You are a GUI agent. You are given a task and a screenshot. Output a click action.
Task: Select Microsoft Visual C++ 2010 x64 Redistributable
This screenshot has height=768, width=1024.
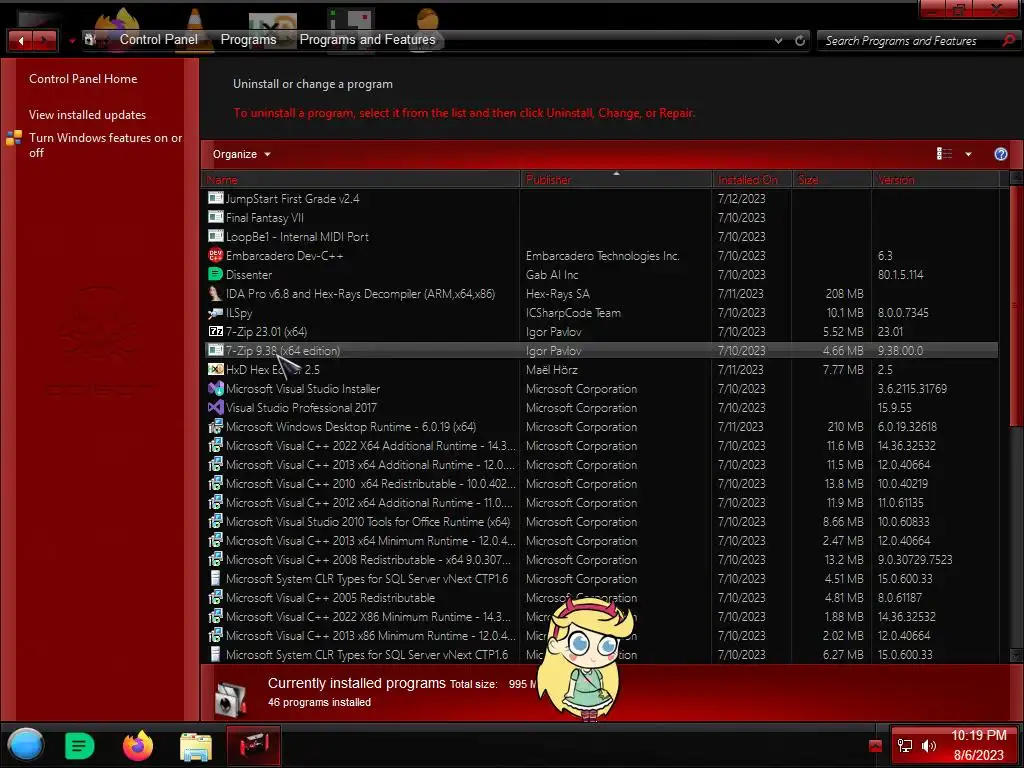coord(600,483)
